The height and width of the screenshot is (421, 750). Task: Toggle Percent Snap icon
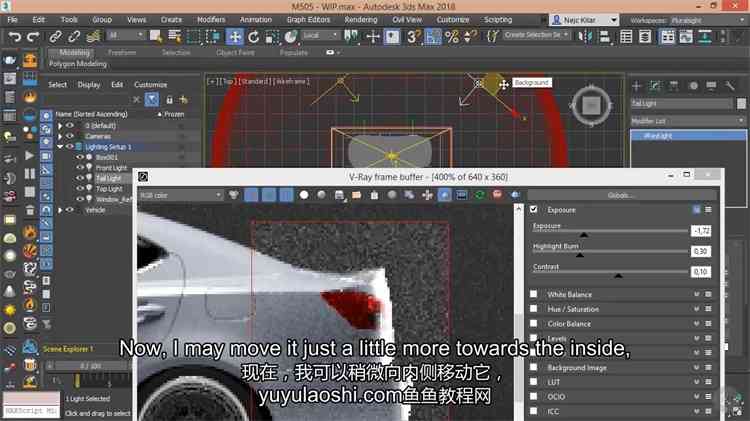point(452,36)
